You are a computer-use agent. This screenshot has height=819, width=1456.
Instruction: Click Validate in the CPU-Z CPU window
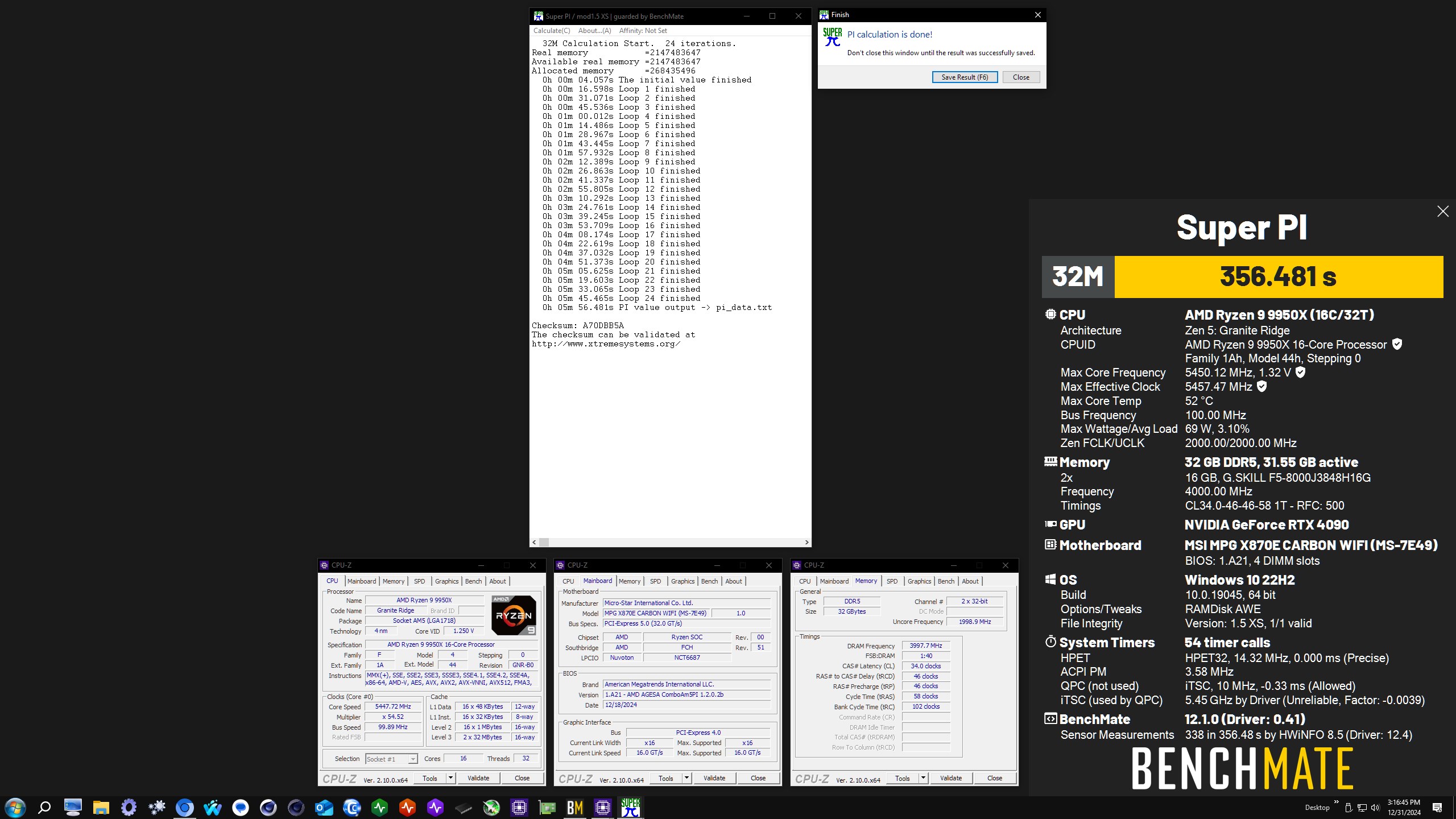click(478, 778)
